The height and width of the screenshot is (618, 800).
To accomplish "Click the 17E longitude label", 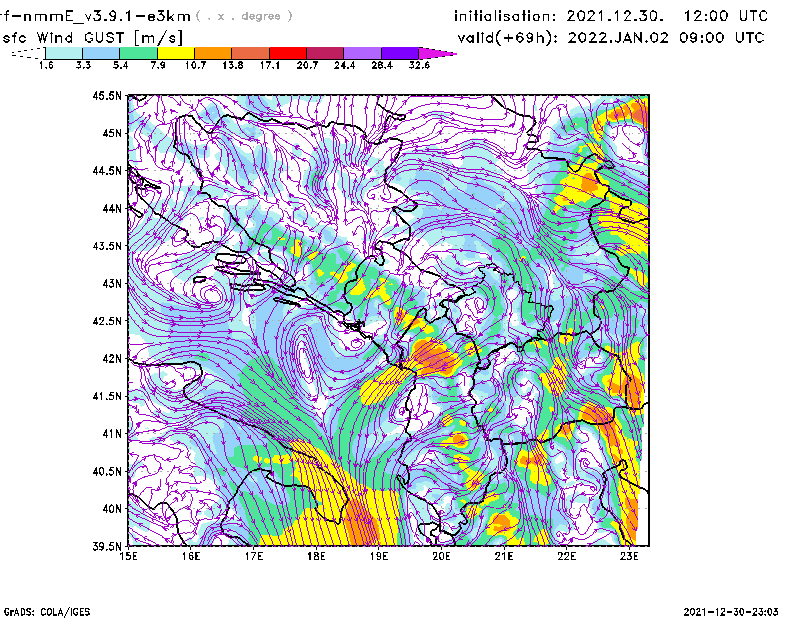I will tap(254, 556).
